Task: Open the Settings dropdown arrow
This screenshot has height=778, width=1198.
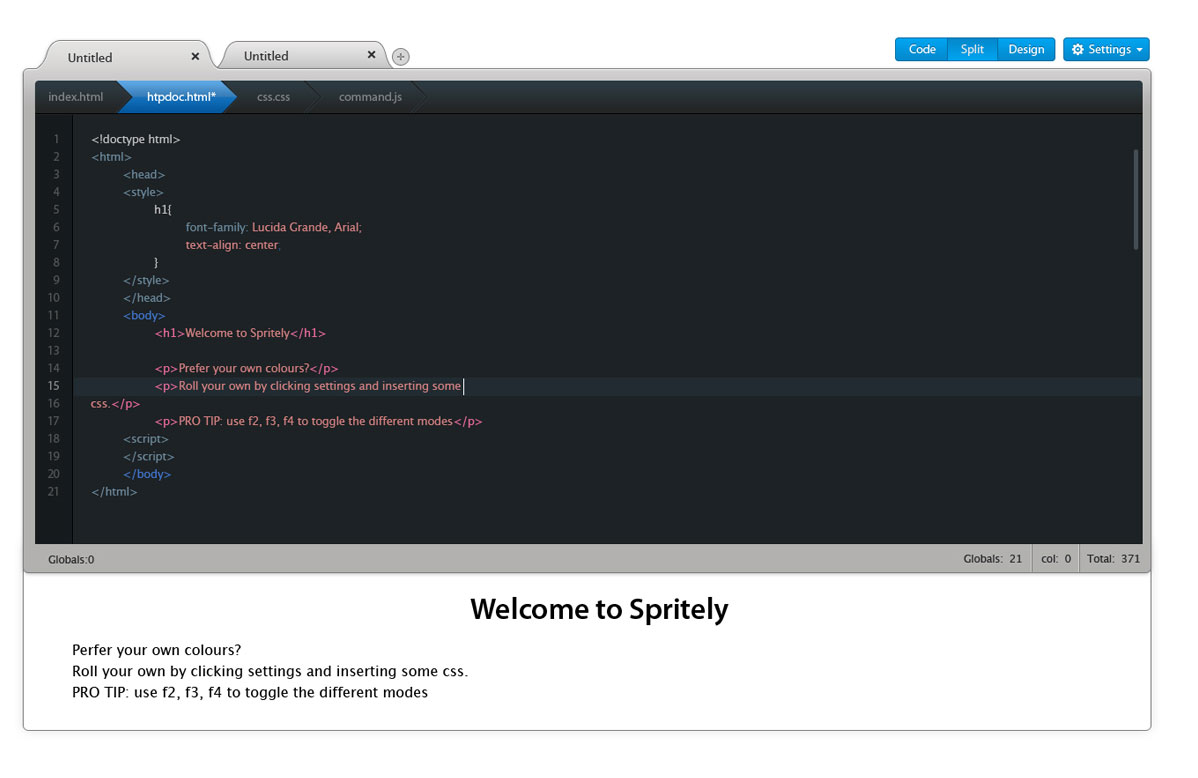Action: coord(1140,50)
